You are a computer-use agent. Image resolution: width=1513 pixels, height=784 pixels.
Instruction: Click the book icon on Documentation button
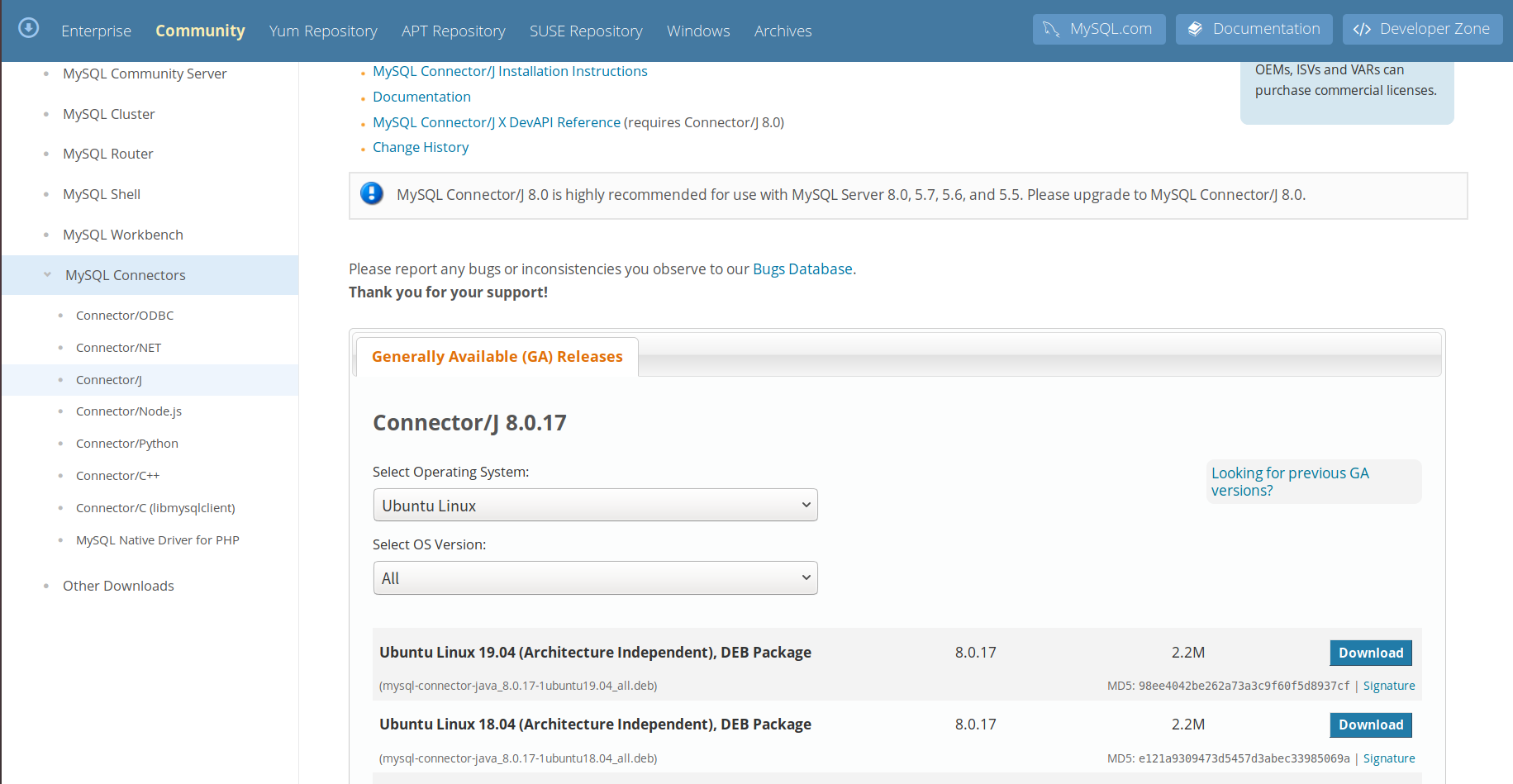(1195, 29)
